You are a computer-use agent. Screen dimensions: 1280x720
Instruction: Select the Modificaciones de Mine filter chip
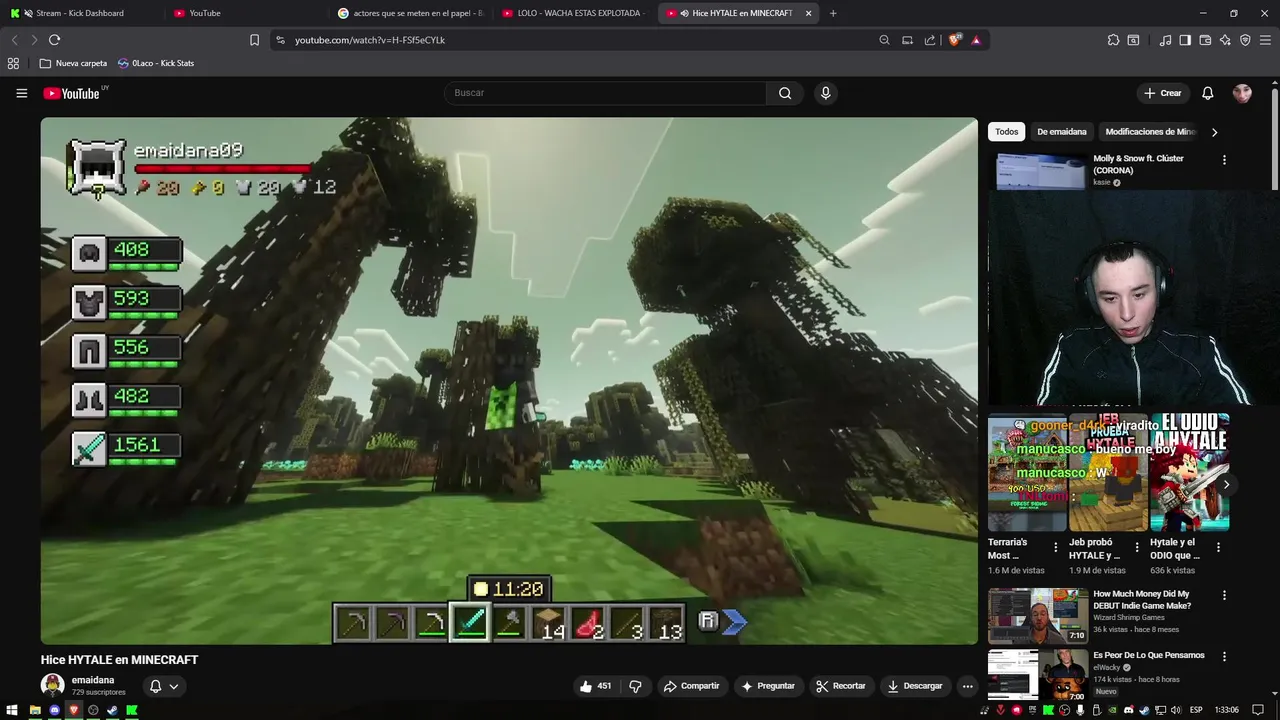pyautogui.click(x=1150, y=132)
